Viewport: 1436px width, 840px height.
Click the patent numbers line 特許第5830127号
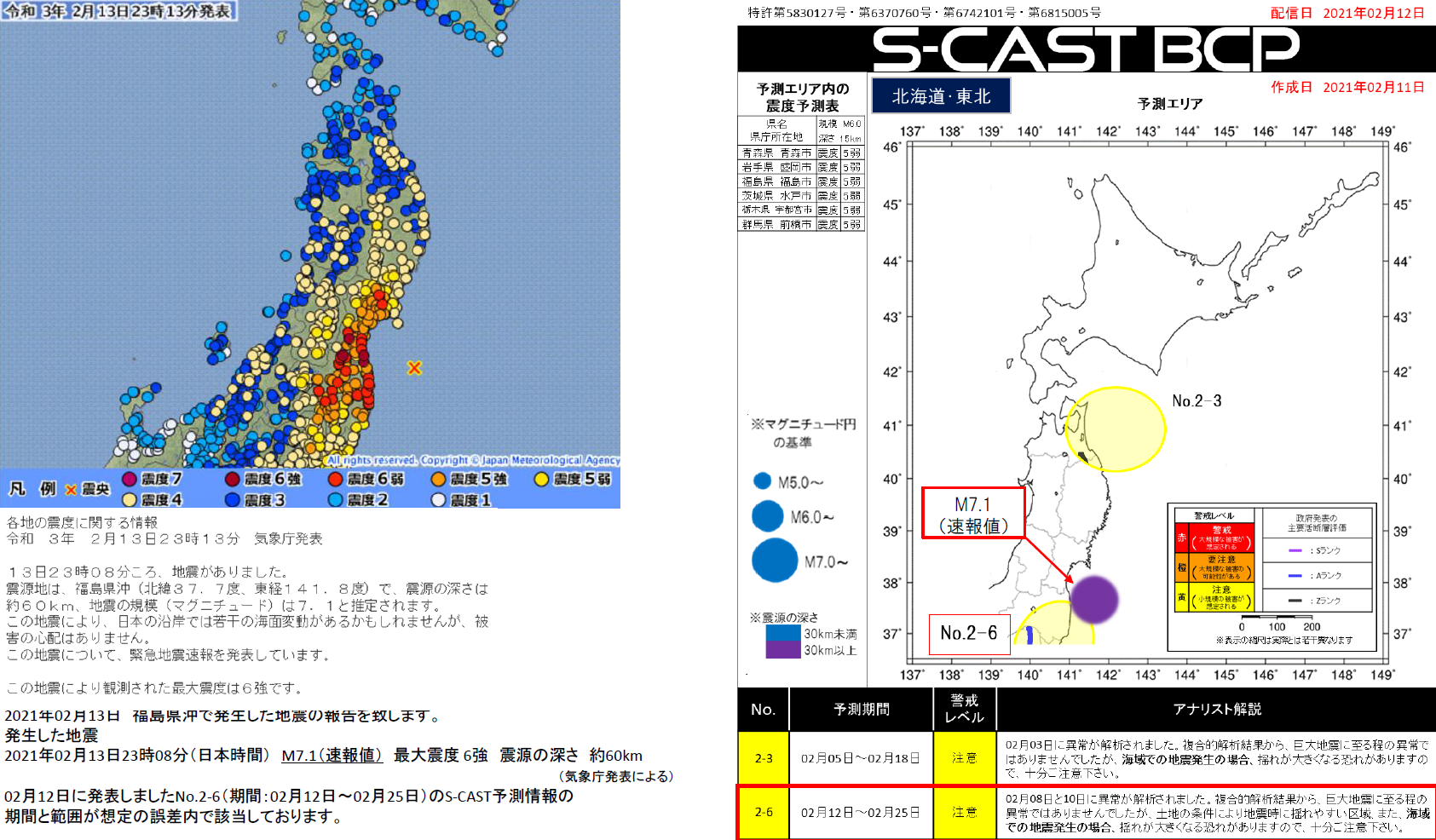(x=924, y=13)
